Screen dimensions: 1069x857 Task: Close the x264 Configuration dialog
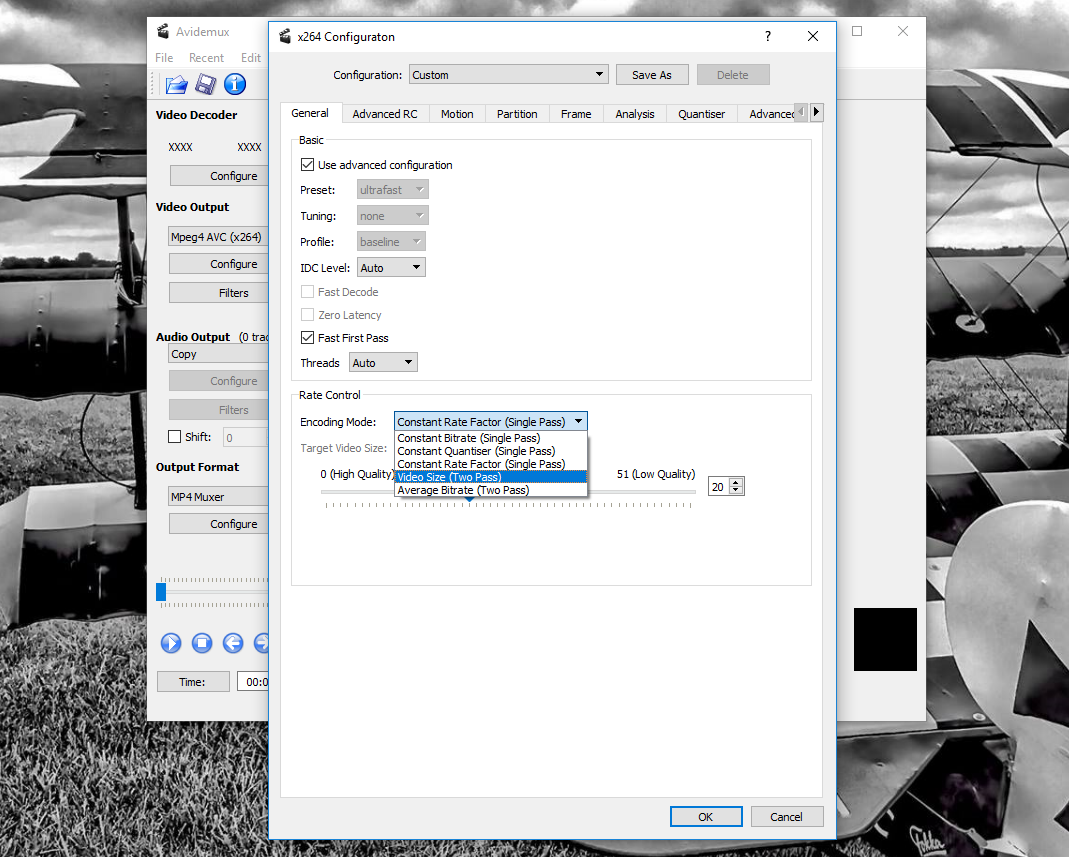pos(813,36)
